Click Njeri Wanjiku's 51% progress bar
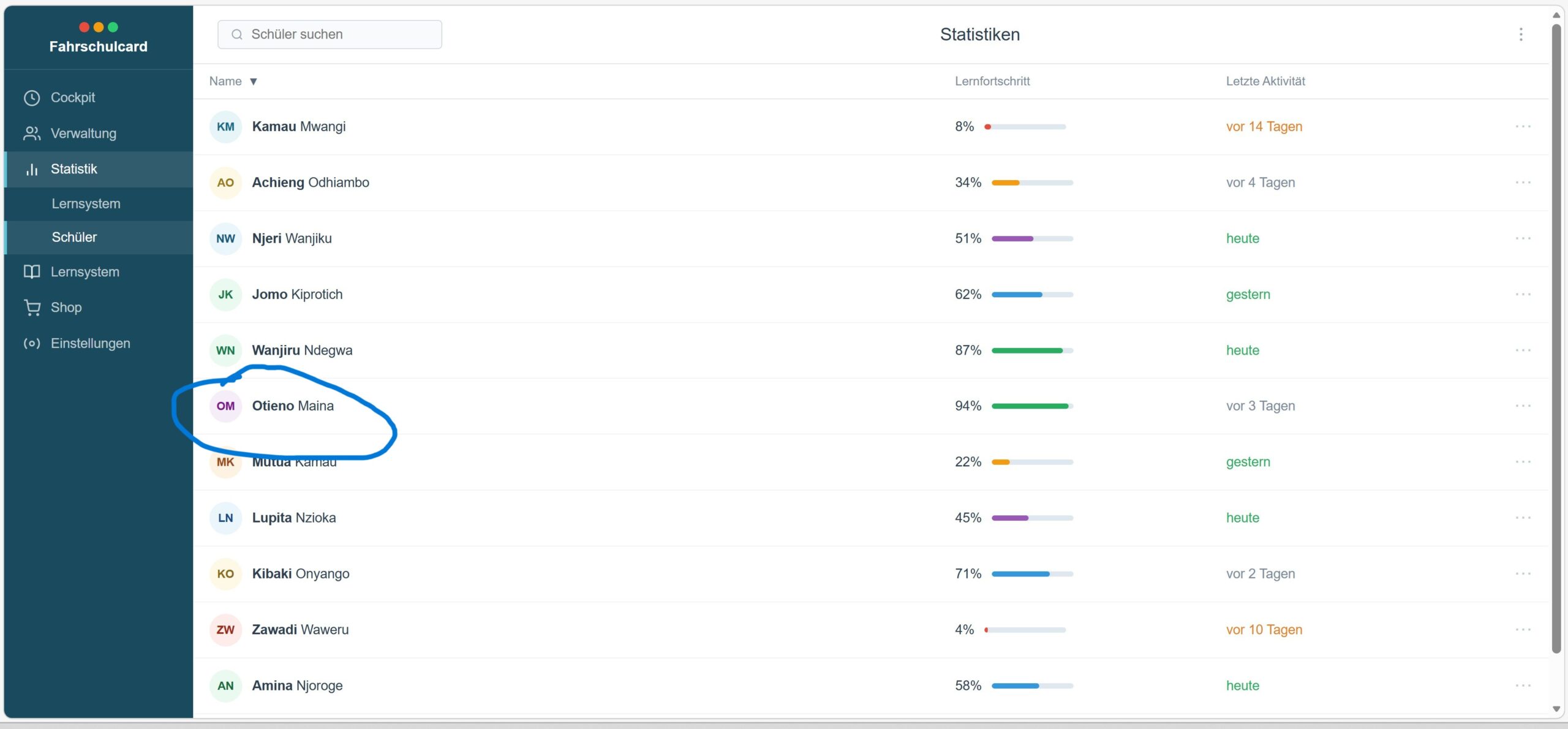The width and height of the screenshot is (1568, 729). click(x=1031, y=239)
